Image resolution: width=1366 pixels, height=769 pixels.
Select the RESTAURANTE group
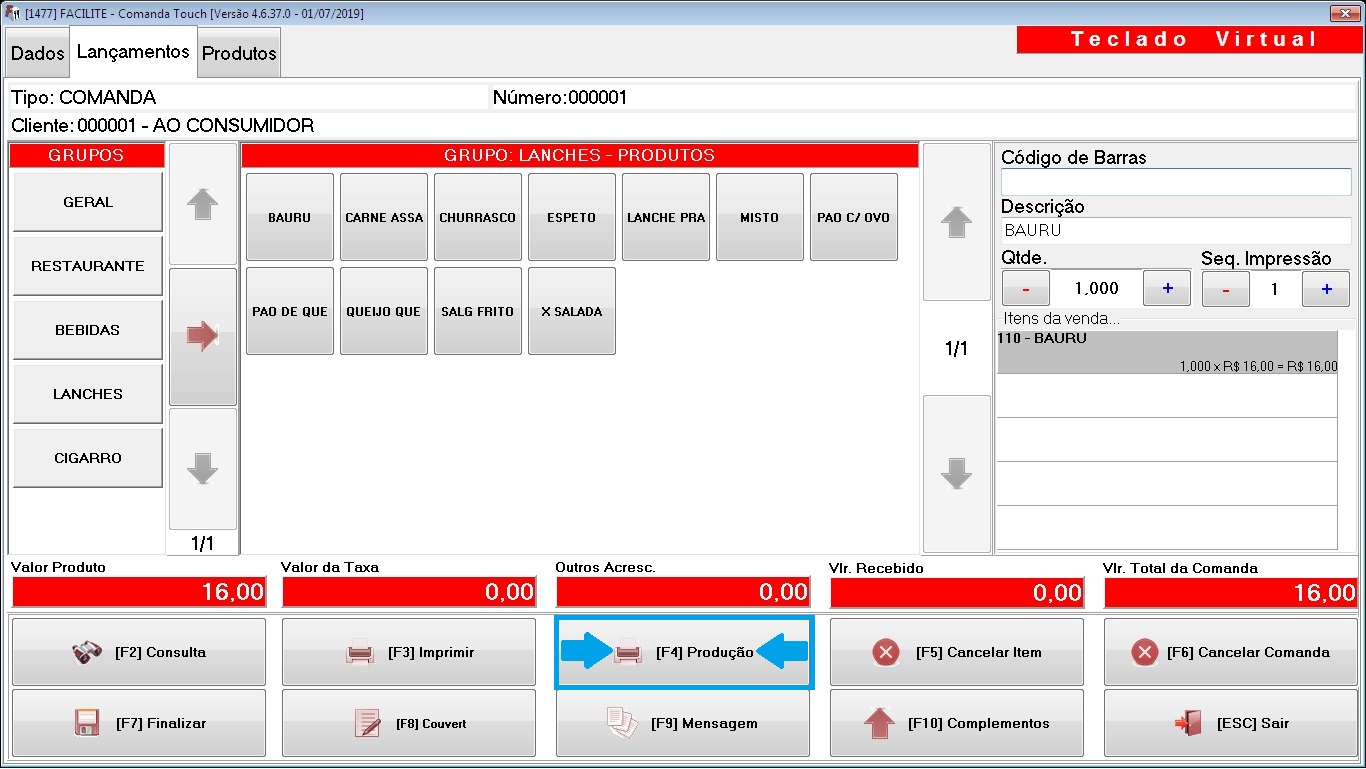[x=88, y=266]
